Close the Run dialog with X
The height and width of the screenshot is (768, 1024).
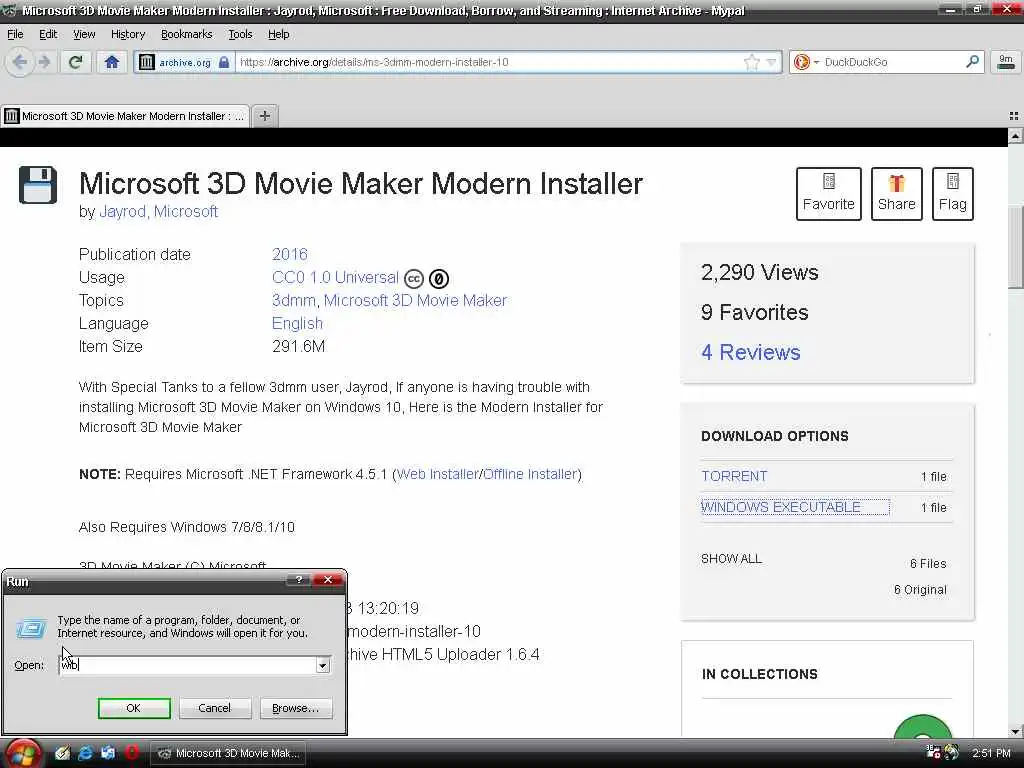pyautogui.click(x=328, y=580)
